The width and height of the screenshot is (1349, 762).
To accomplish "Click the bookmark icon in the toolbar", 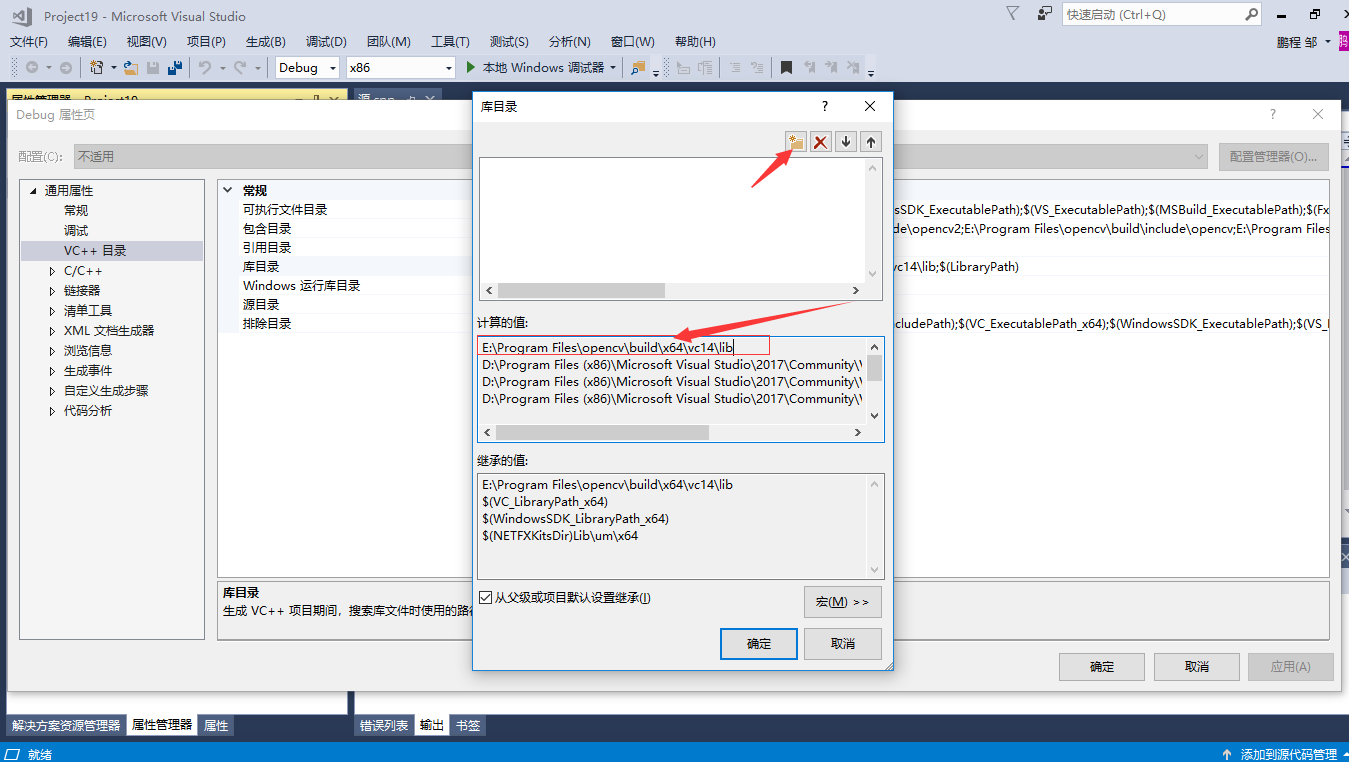I will pos(788,67).
